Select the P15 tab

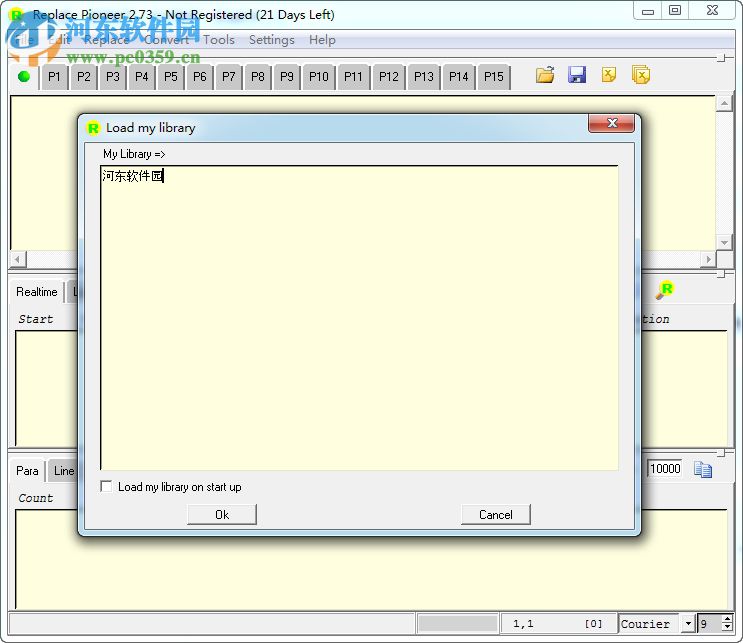pyautogui.click(x=493, y=77)
